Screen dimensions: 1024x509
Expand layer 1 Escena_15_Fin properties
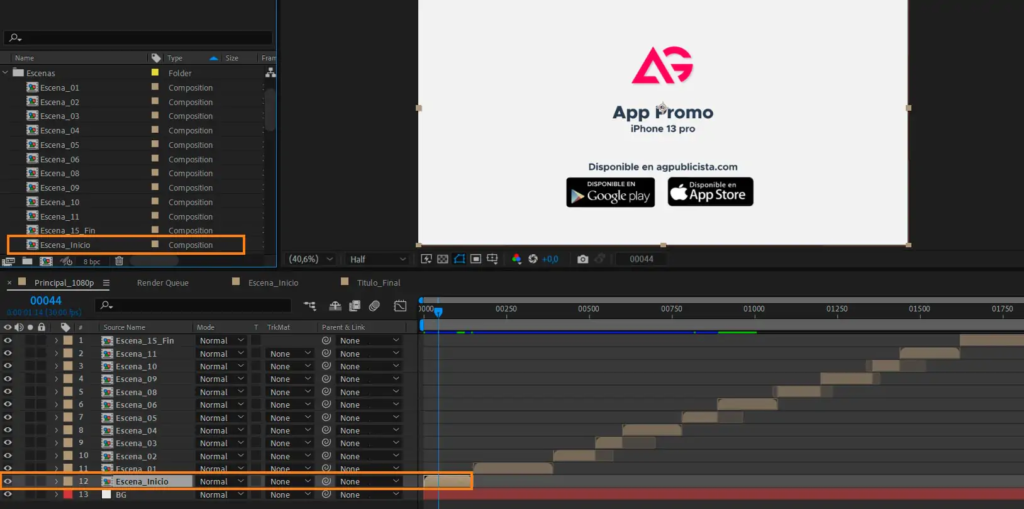tap(56, 340)
